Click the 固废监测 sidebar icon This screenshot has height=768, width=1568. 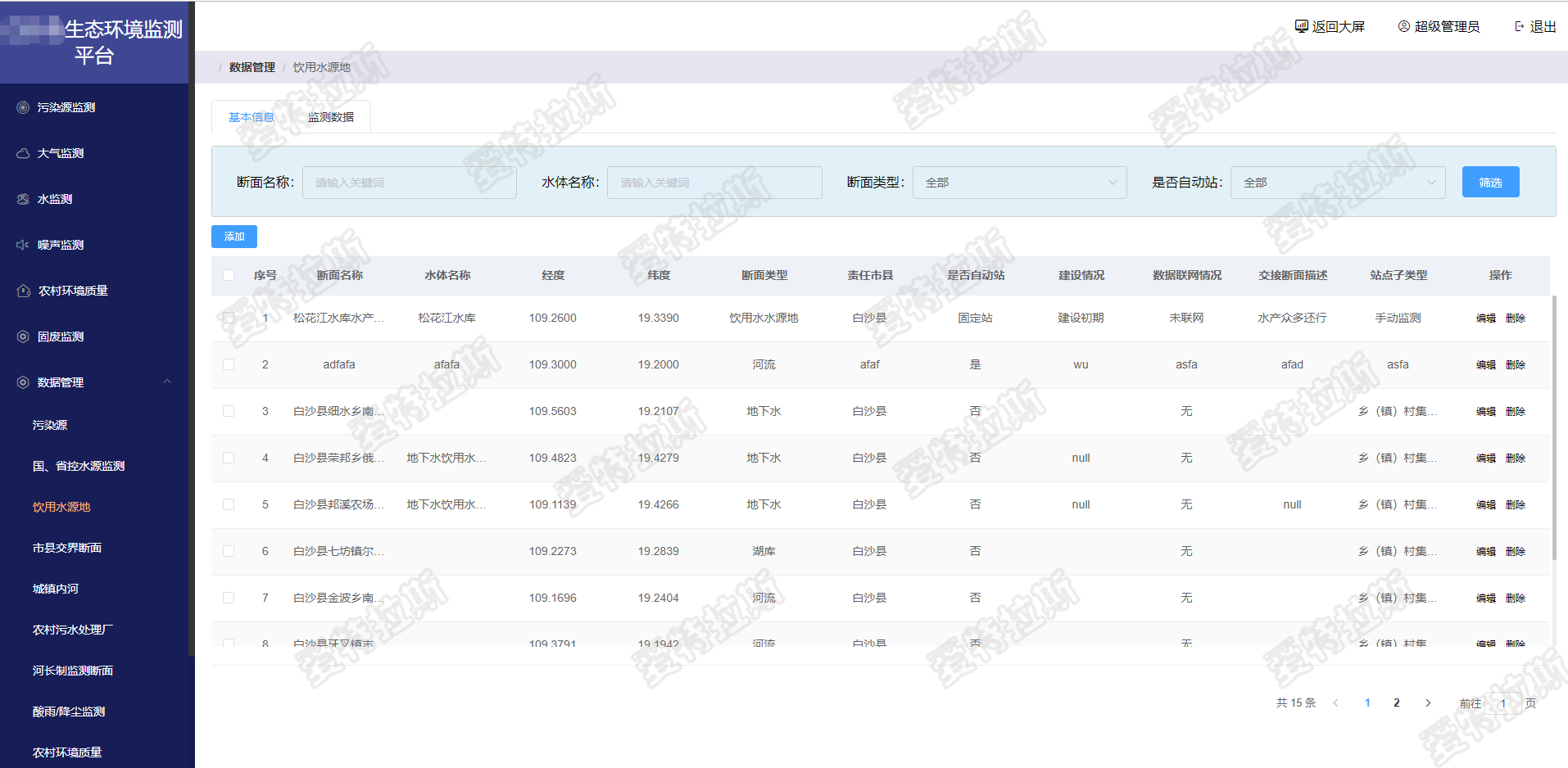tap(23, 337)
